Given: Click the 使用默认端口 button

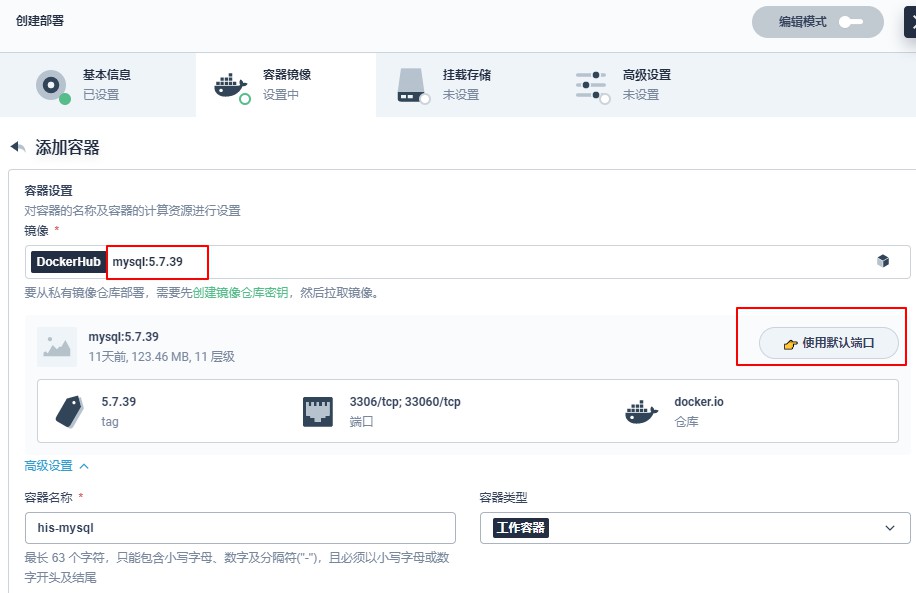Looking at the screenshot, I should click(x=828, y=343).
